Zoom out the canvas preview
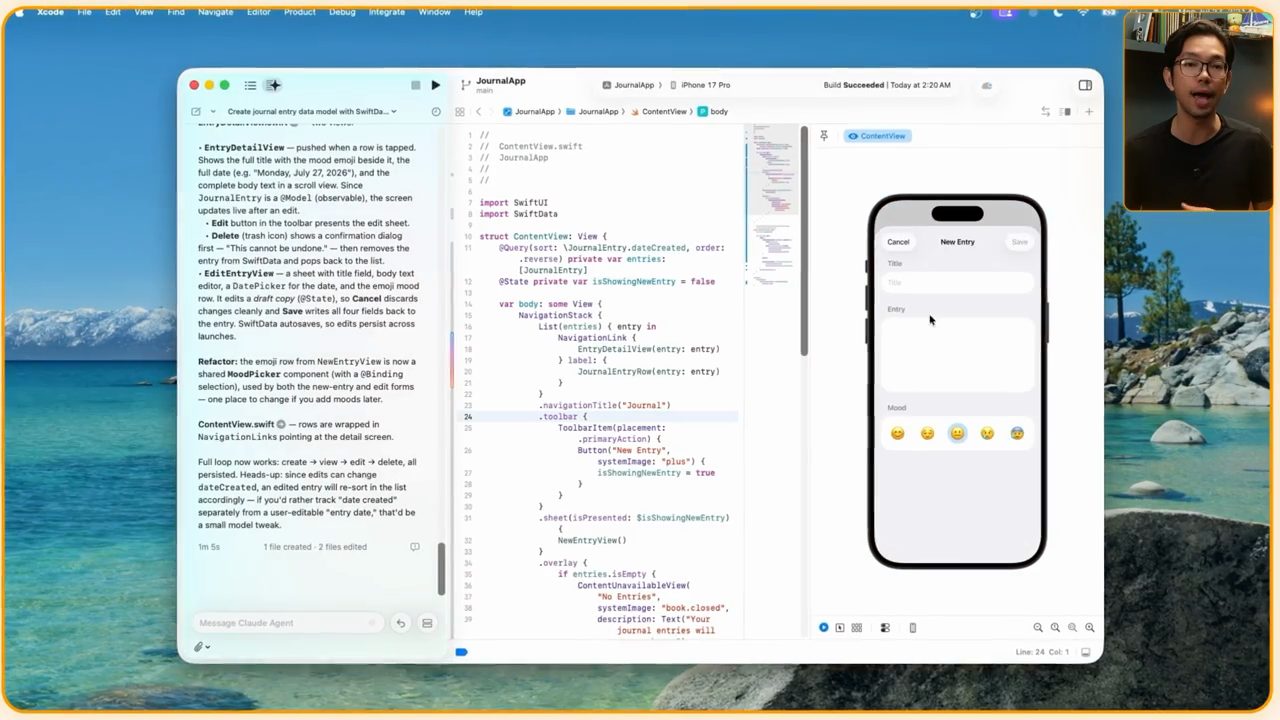 (x=1038, y=628)
